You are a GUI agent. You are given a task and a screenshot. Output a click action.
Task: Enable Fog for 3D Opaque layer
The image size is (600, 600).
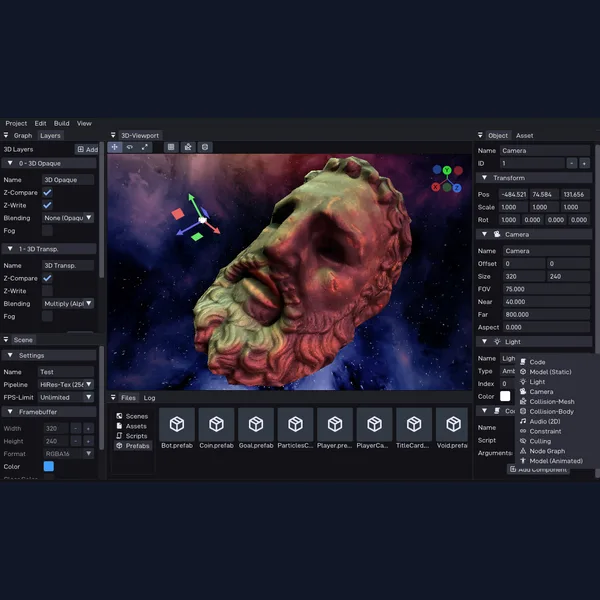point(47,230)
